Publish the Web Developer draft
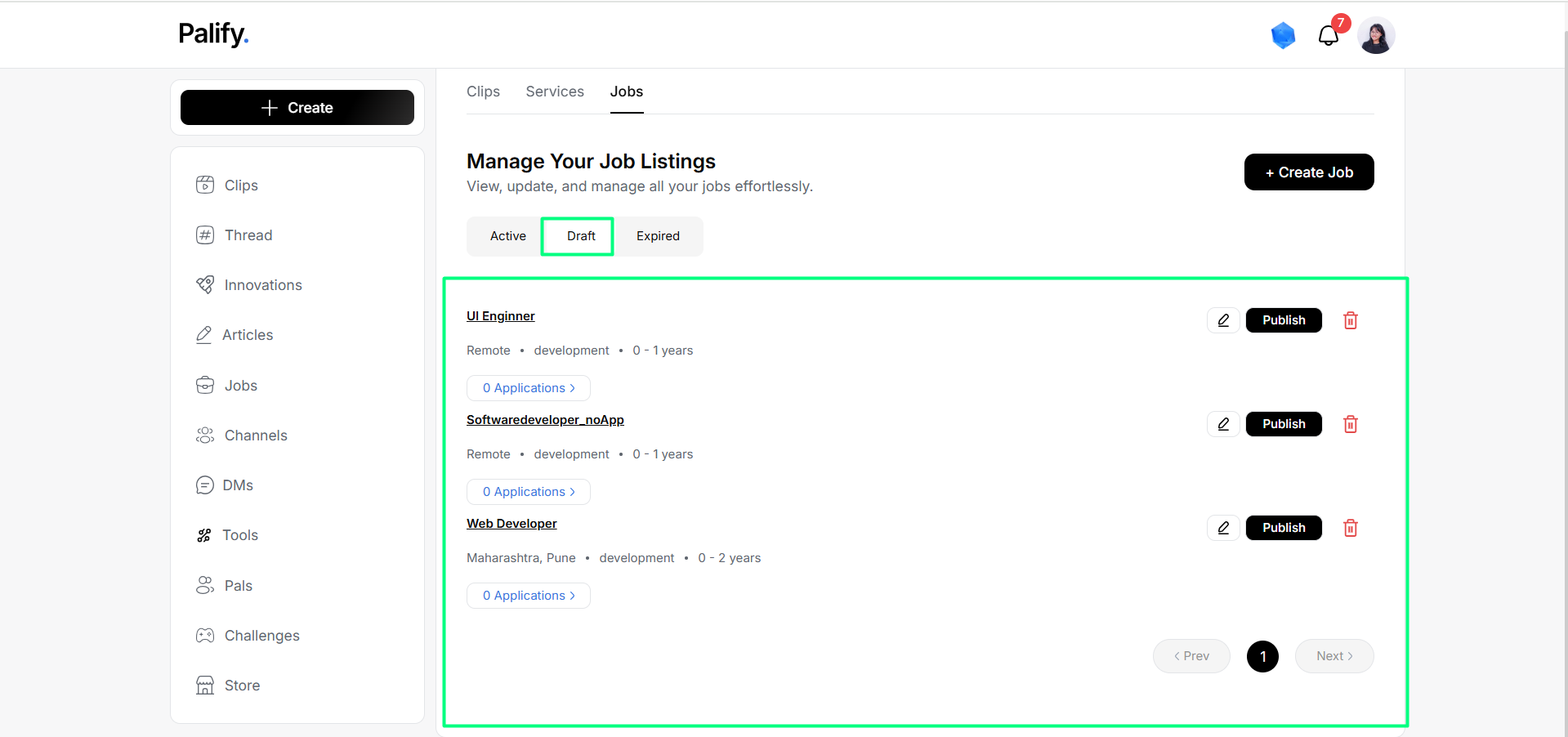 tap(1284, 528)
